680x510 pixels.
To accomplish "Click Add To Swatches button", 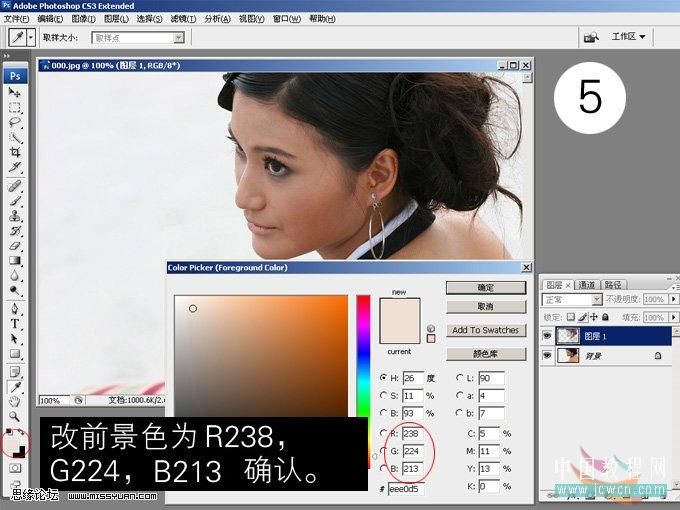I will tap(485, 330).
